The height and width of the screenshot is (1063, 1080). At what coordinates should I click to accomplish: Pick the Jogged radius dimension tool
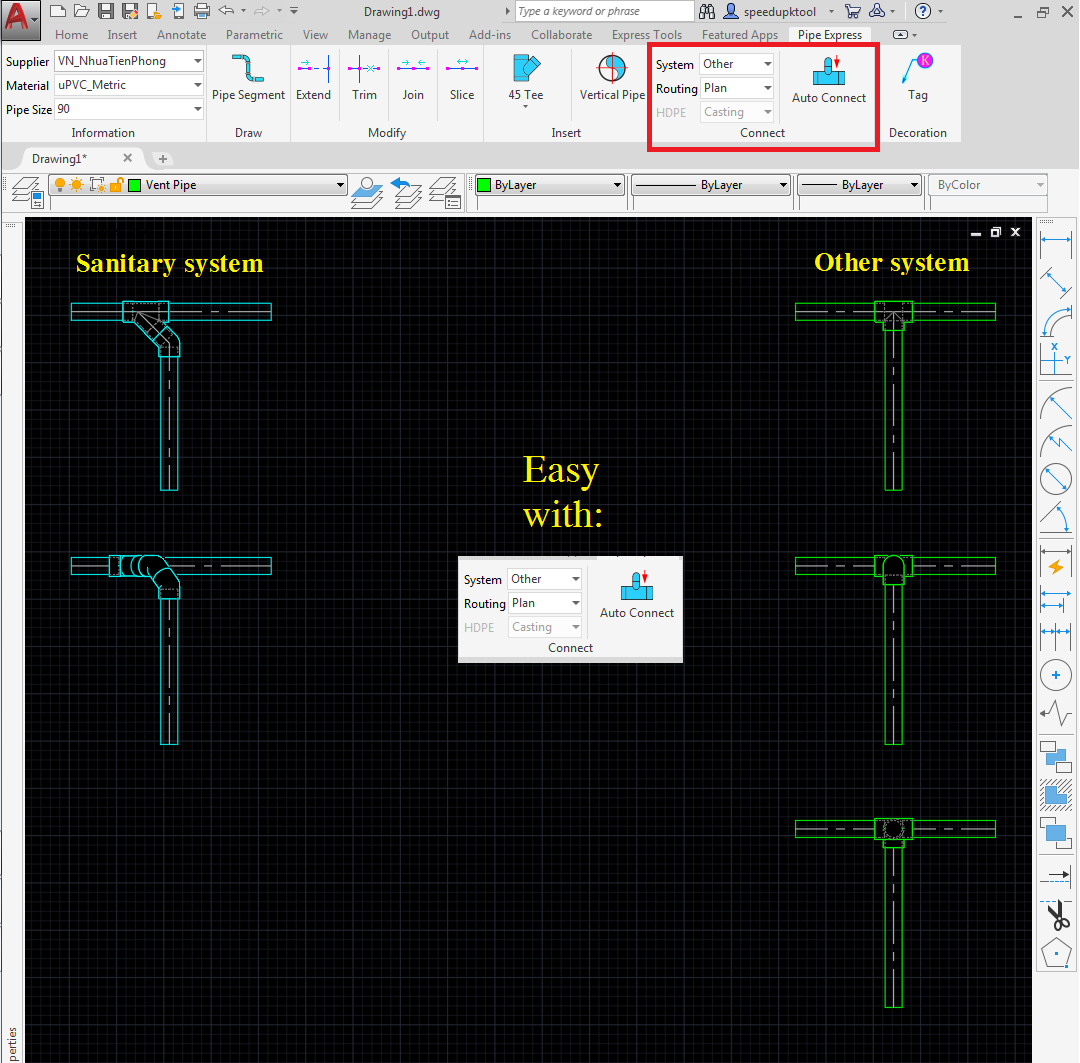pyautogui.click(x=1055, y=442)
